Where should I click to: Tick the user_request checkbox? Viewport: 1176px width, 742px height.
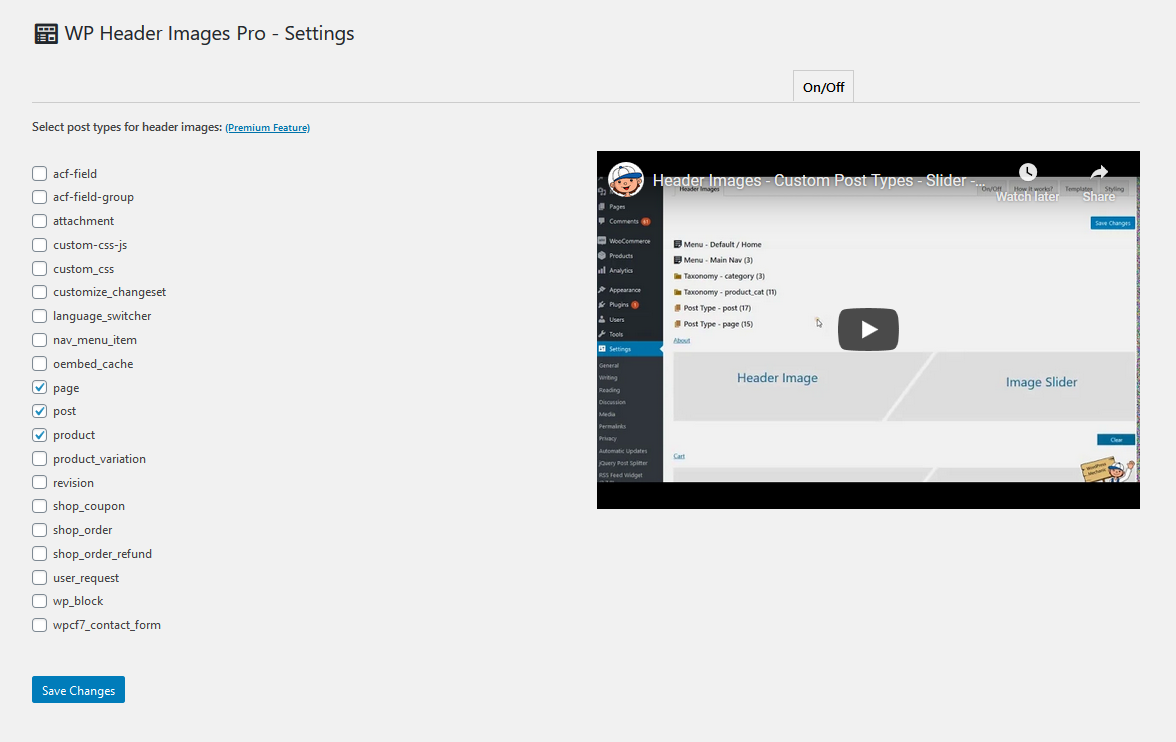(x=40, y=578)
